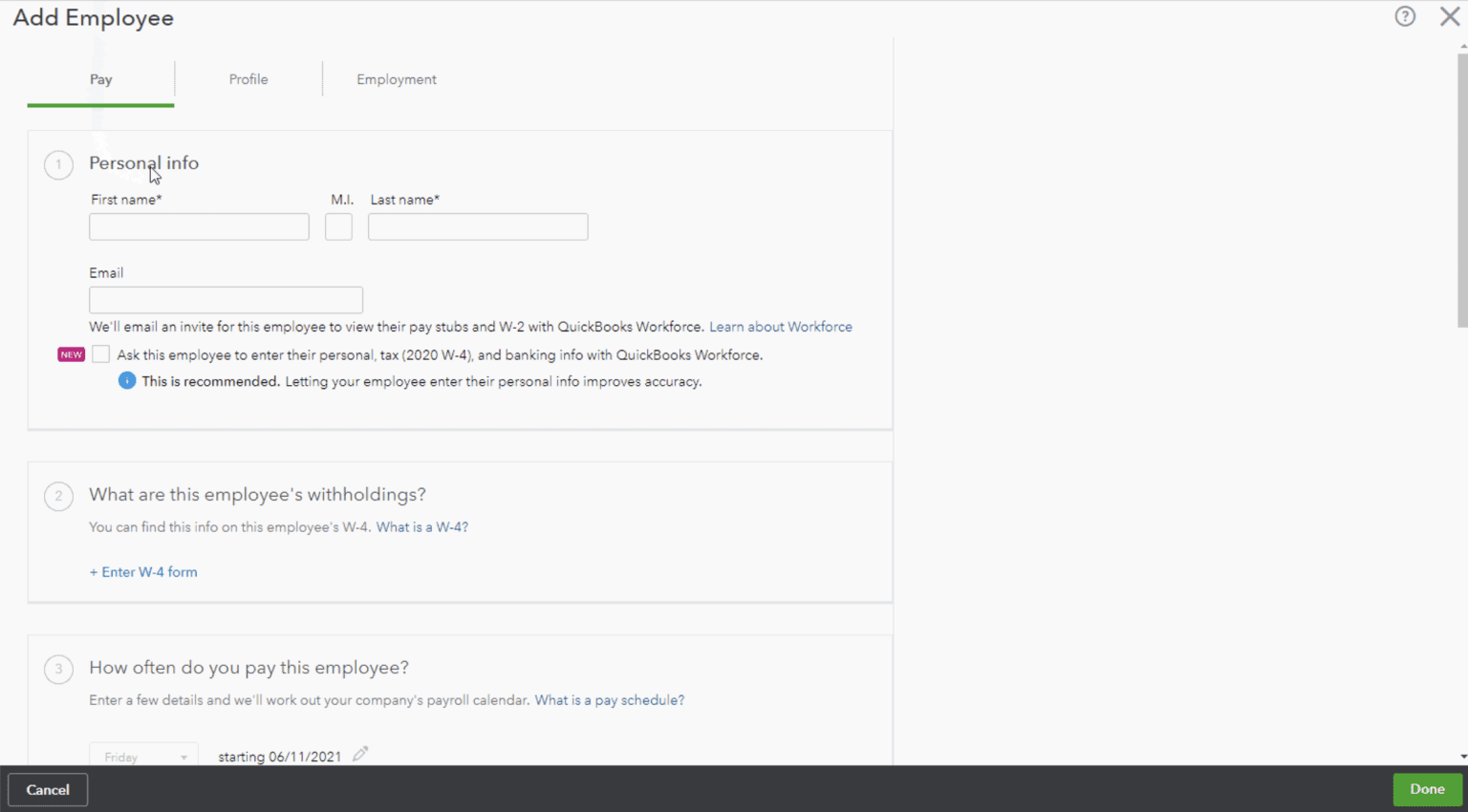Click the step 2 circle beside withholdings section
Viewport: 1468px width, 812px height.
(x=58, y=496)
